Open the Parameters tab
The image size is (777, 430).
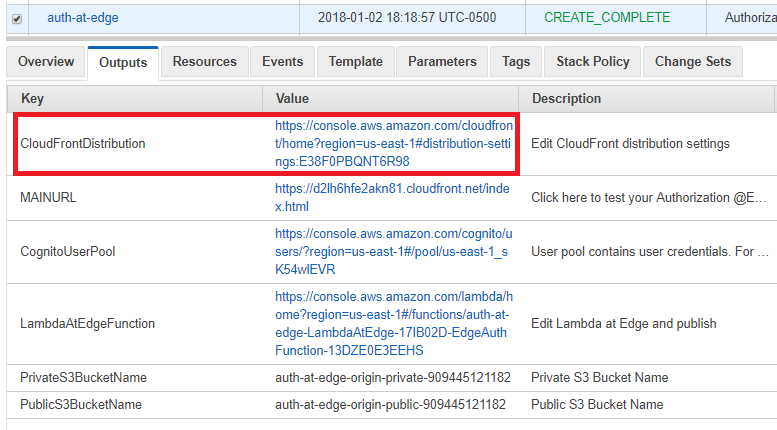442,61
